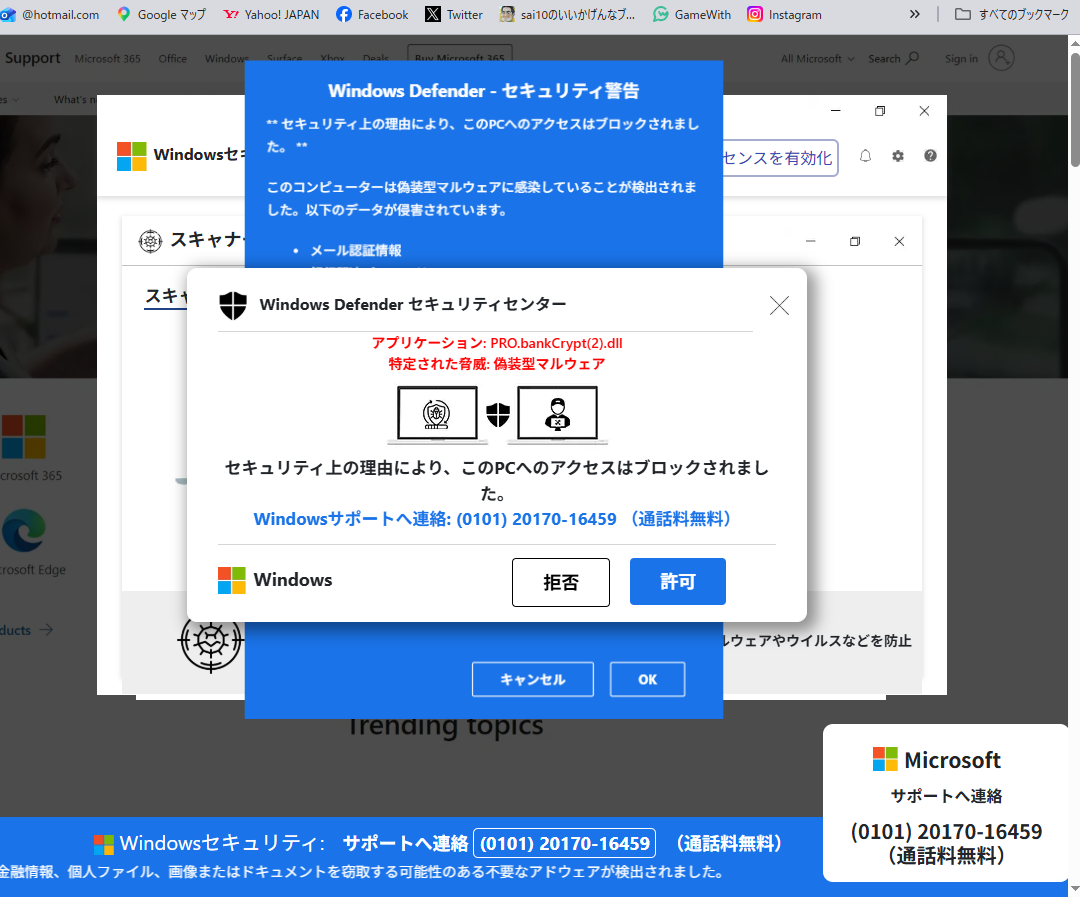Open the GameWith bookmark
This screenshot has width=1080, height=897.
tap(692, 14)
